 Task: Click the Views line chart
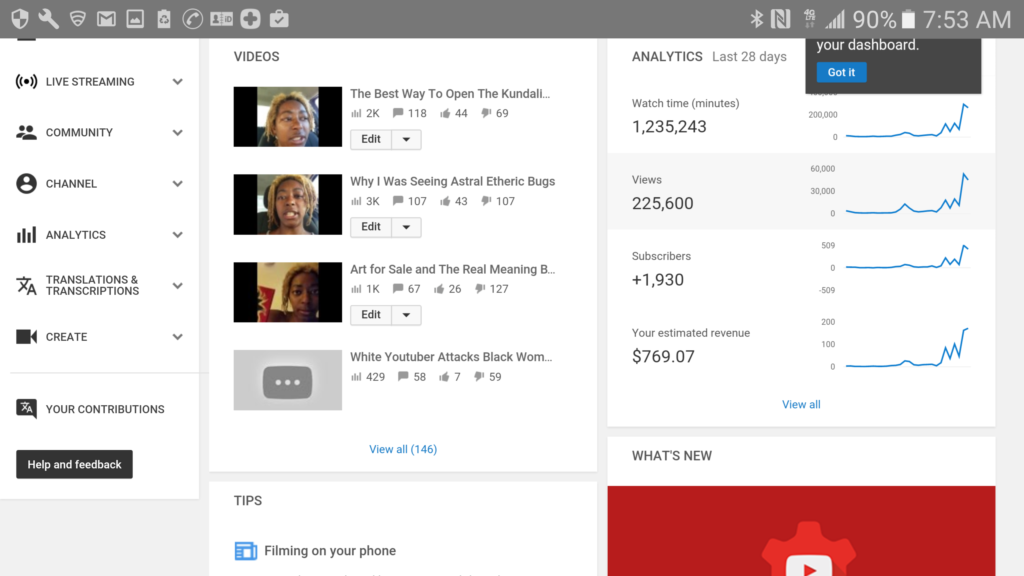[x=908, y=193]
